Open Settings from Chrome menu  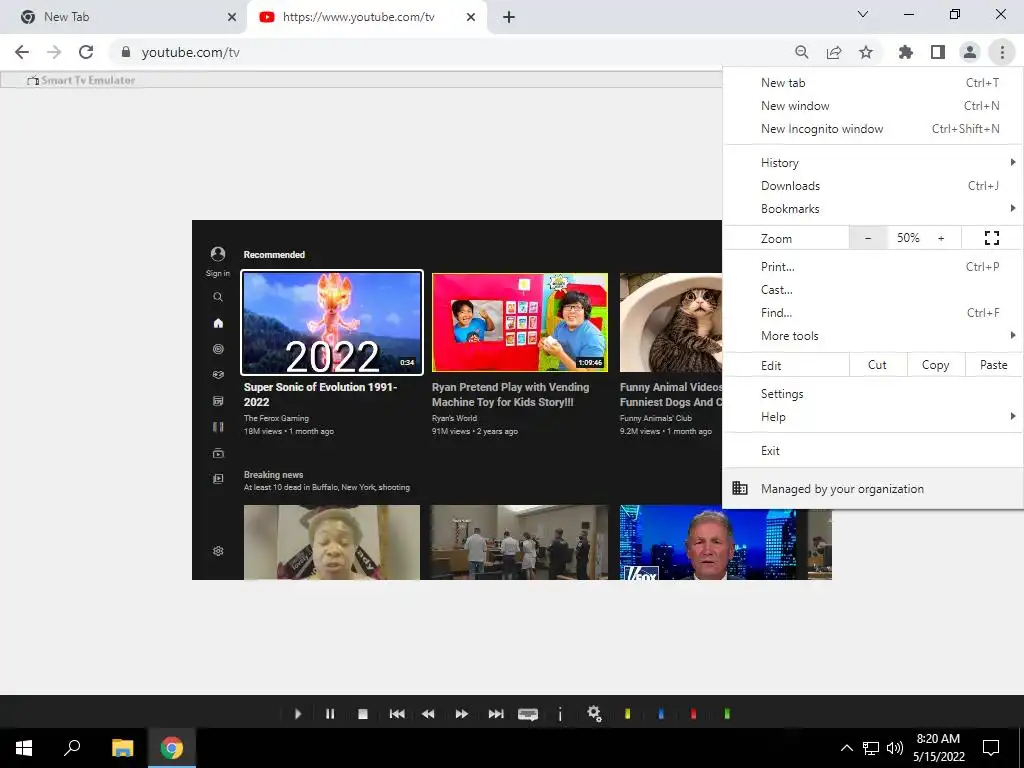[872, 394]
